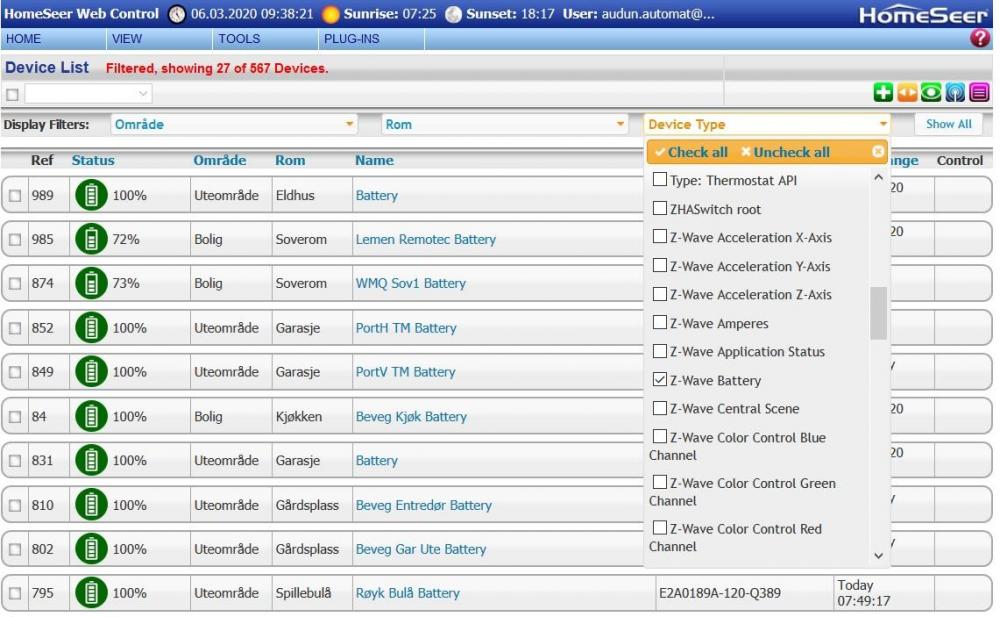Click the device type list scrollbar thumb
Screen dimensions: 1000x617
coord(878,313)
